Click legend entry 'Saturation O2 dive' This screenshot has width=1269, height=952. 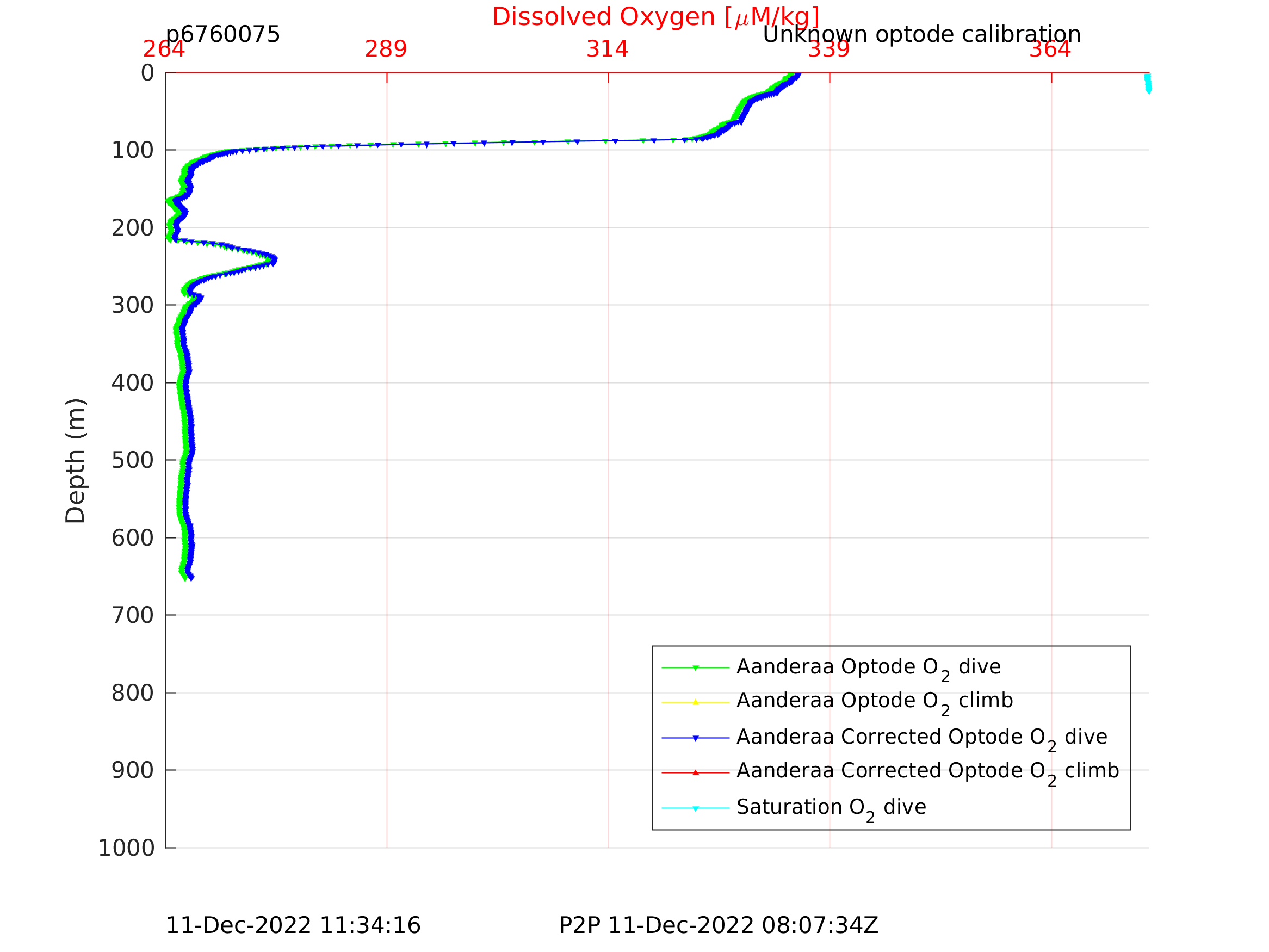click(831, 809)
